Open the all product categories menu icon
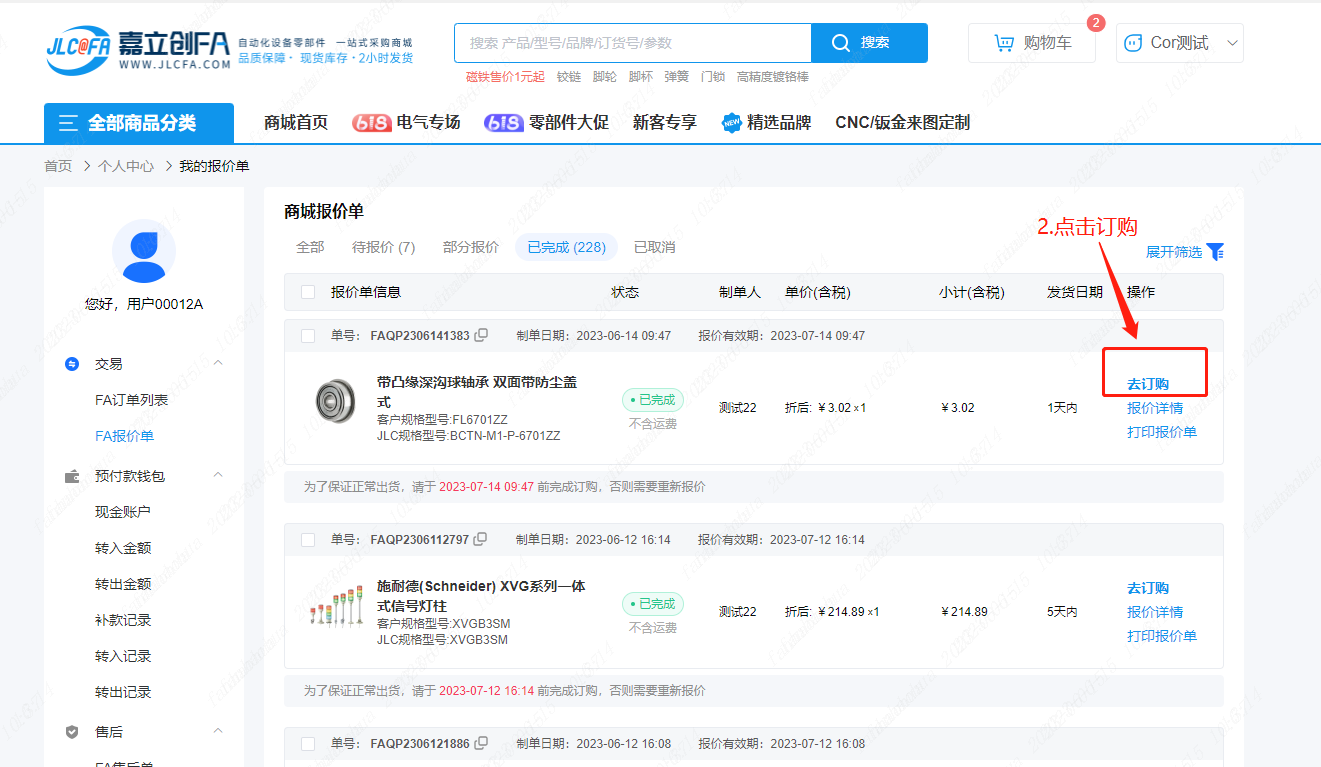Screen dimensions: 1321x767 coord(68,123)
